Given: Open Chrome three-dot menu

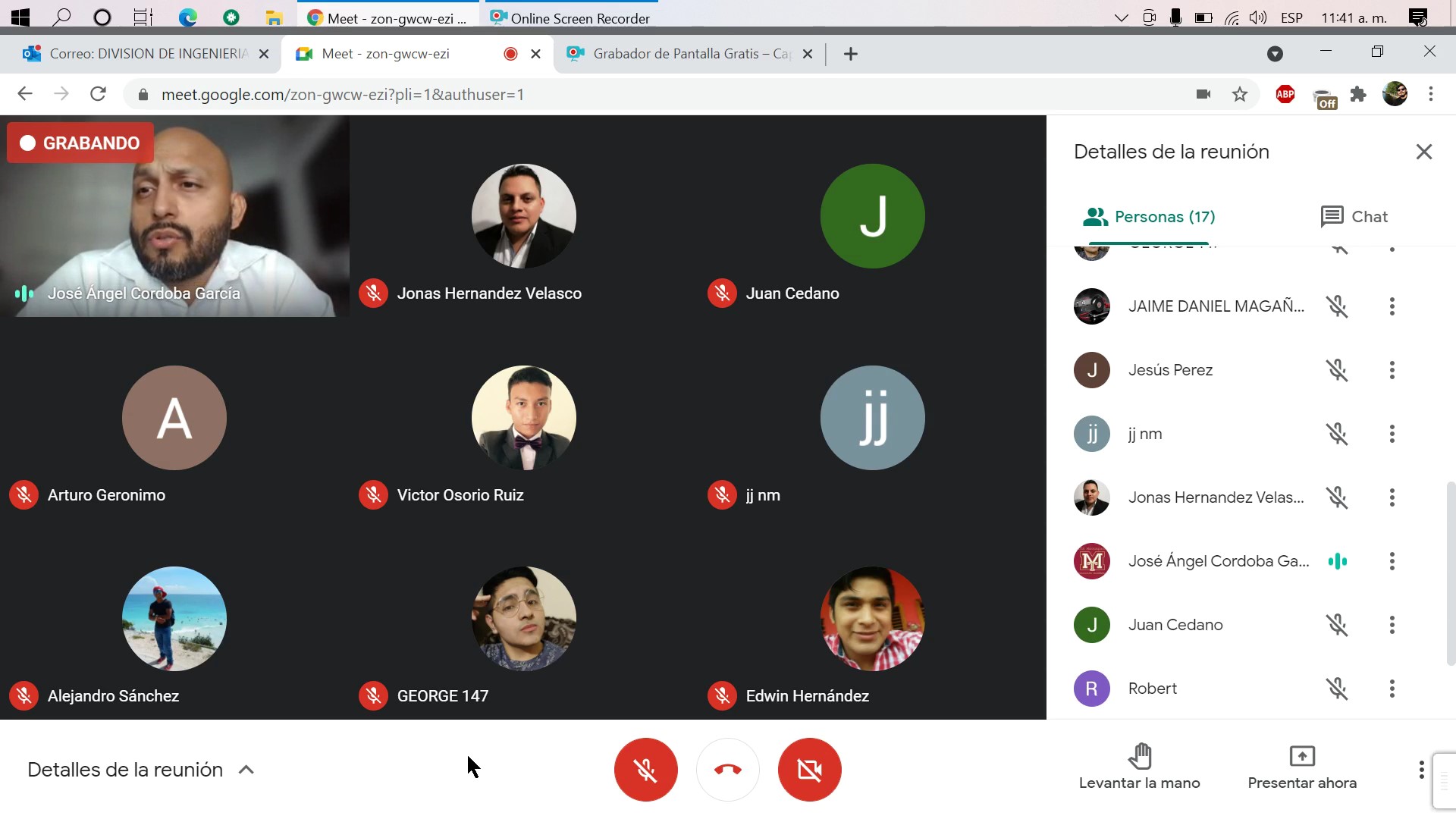Looking at the screenshot, I should (x=1431, y=94).
